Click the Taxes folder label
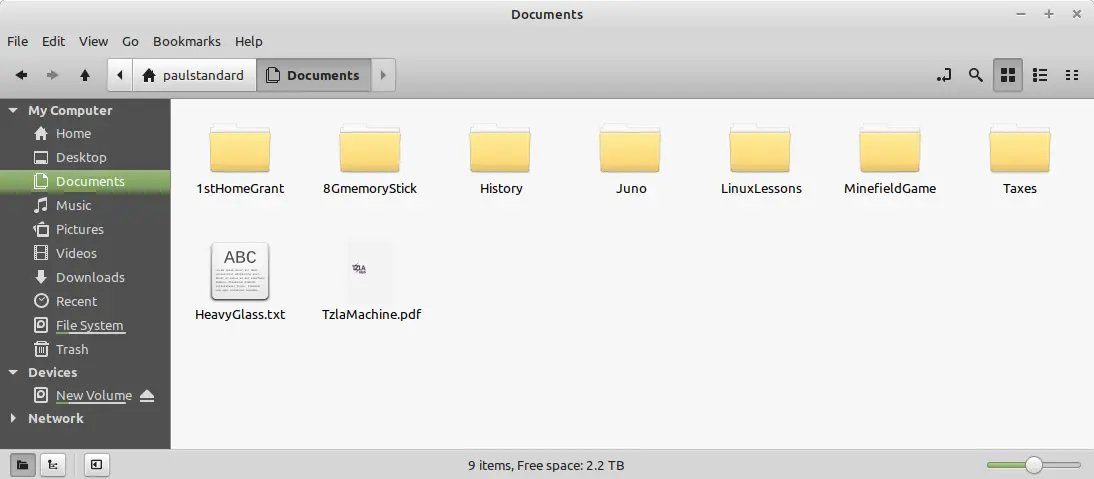The height and width of the screenshot is (479, 1094). point(1020,189)
